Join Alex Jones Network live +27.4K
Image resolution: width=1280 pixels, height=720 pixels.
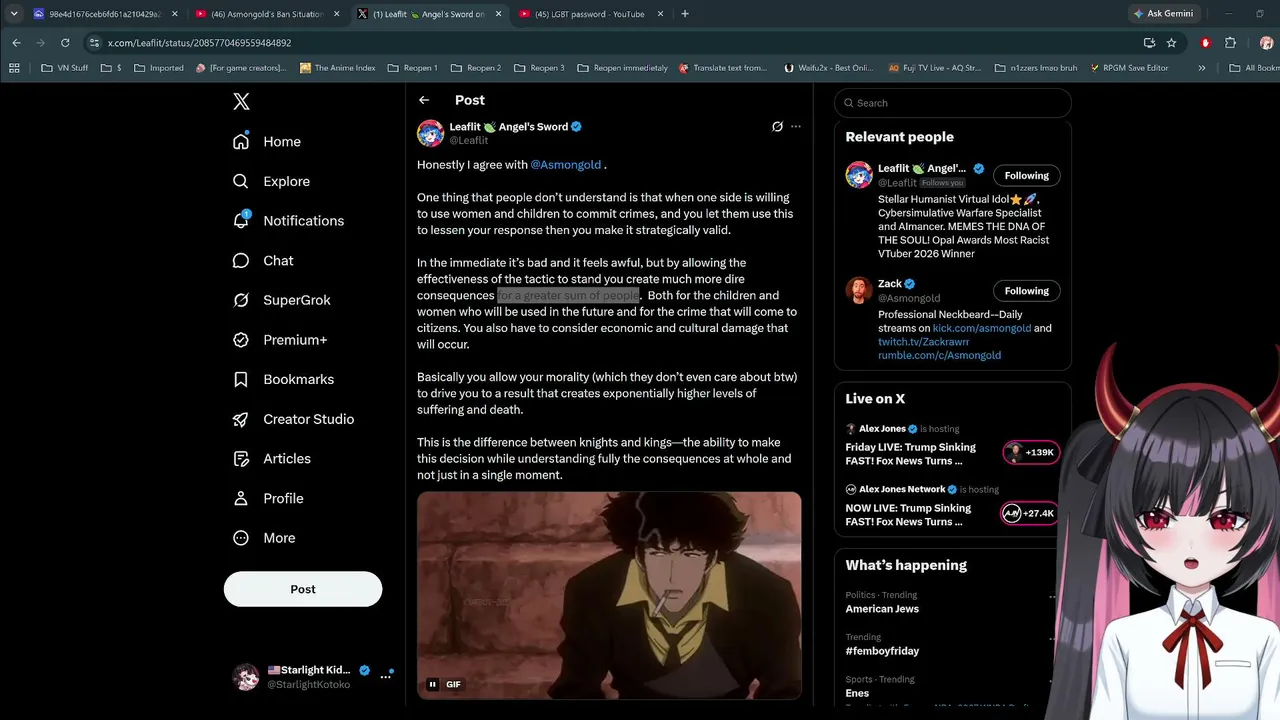tap(1030, 514)
